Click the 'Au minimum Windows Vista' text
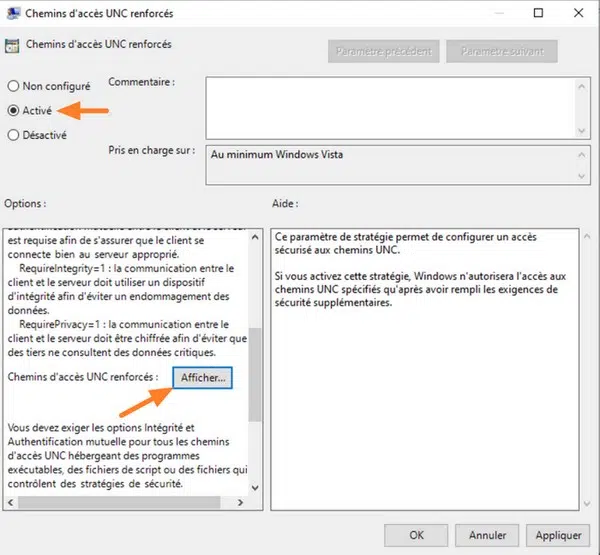Screen dimensions: 600x555 coord(277,155)
